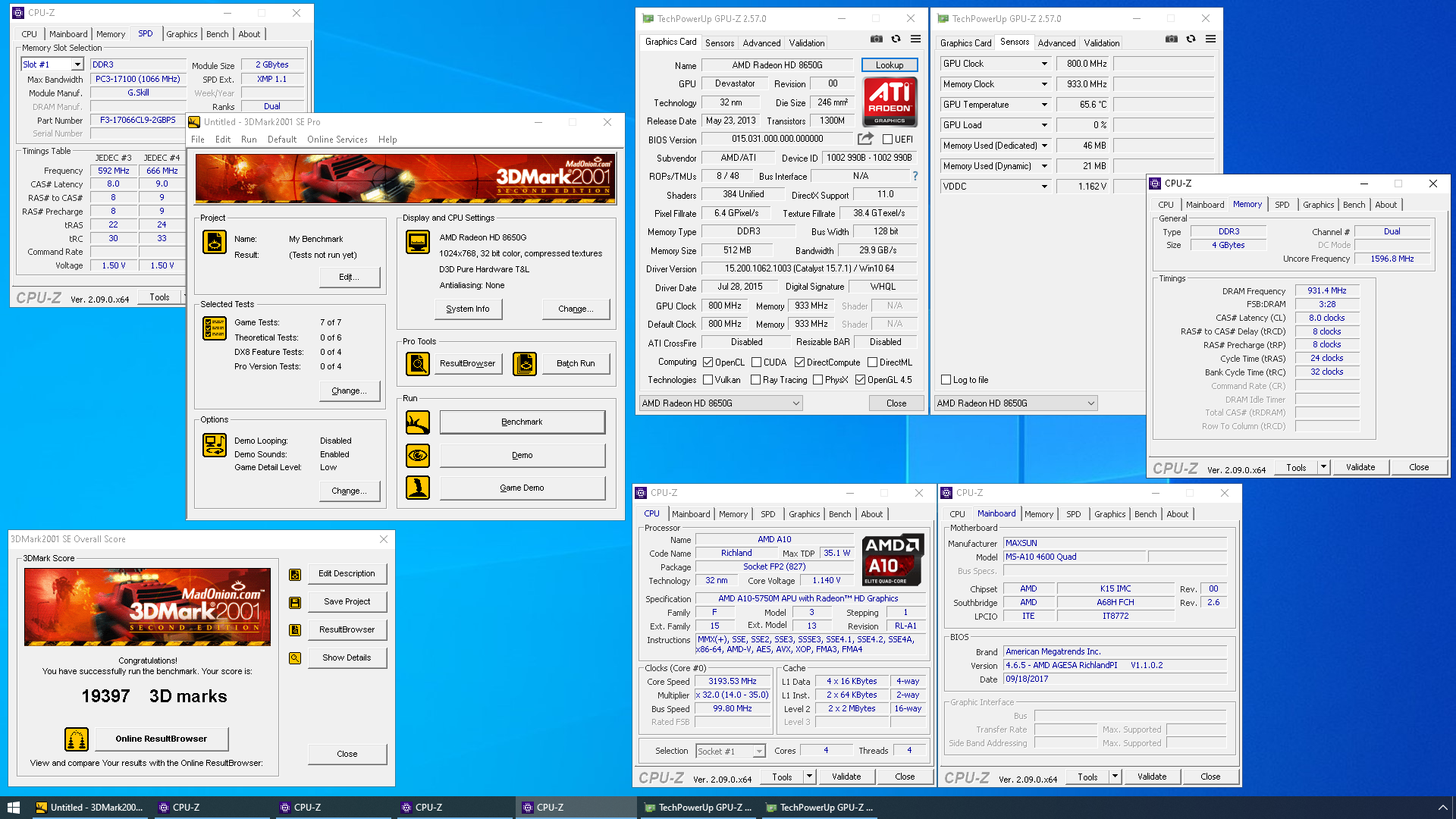This screenshot has height=819, width=1456.
Task: Click the 3DMark2001 score banner image
Action: pyautogui.click(x=147, y=607)
